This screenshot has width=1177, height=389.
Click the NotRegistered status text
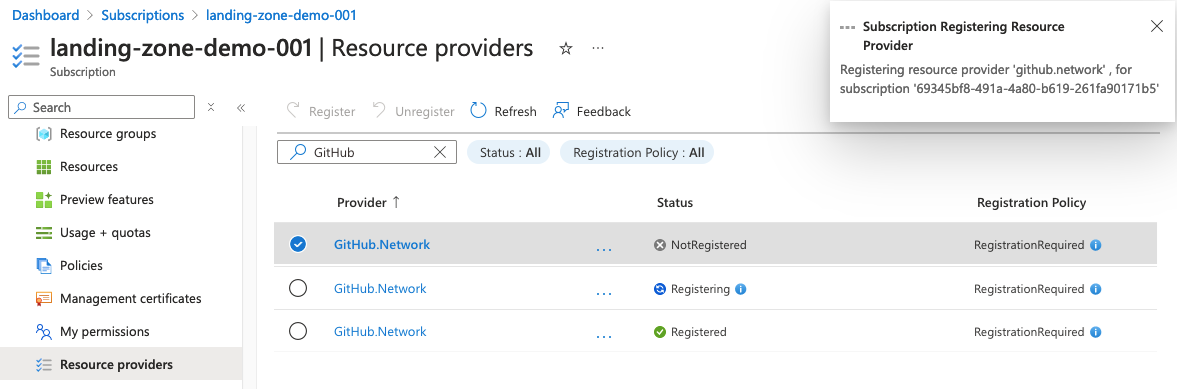coord(709,245)
